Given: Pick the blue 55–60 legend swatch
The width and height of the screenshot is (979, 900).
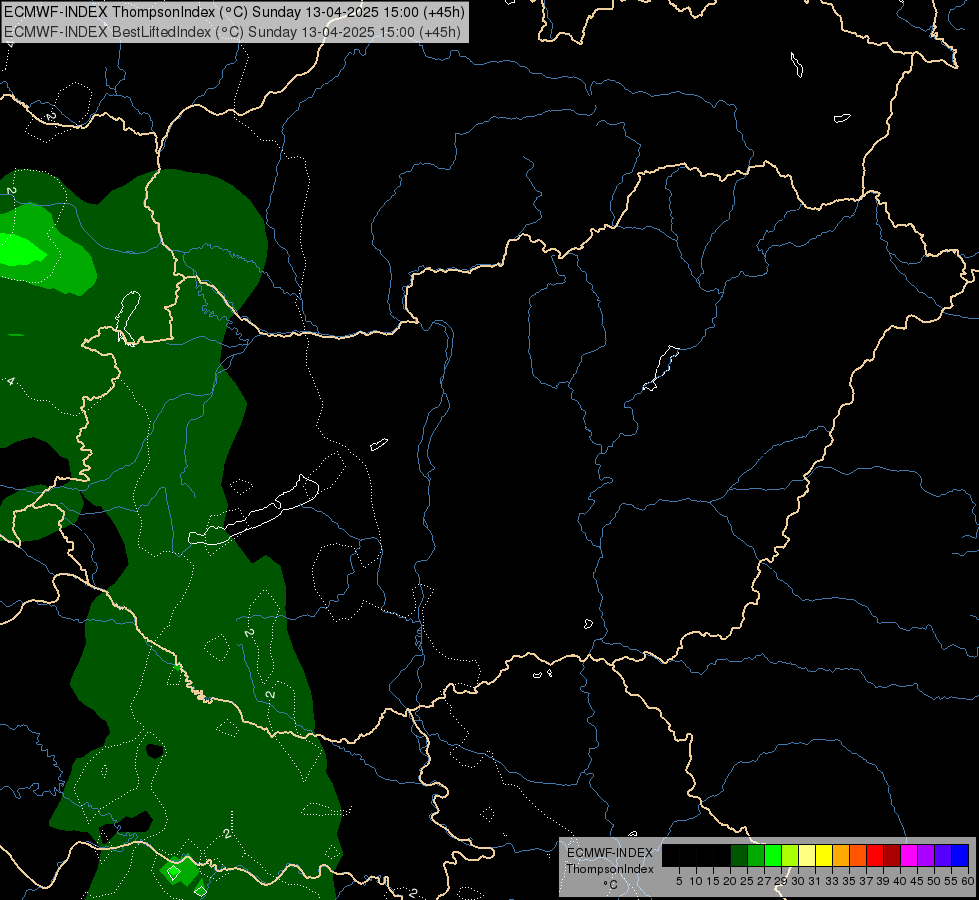Looking at the screenshot, I should coord(960,855).
